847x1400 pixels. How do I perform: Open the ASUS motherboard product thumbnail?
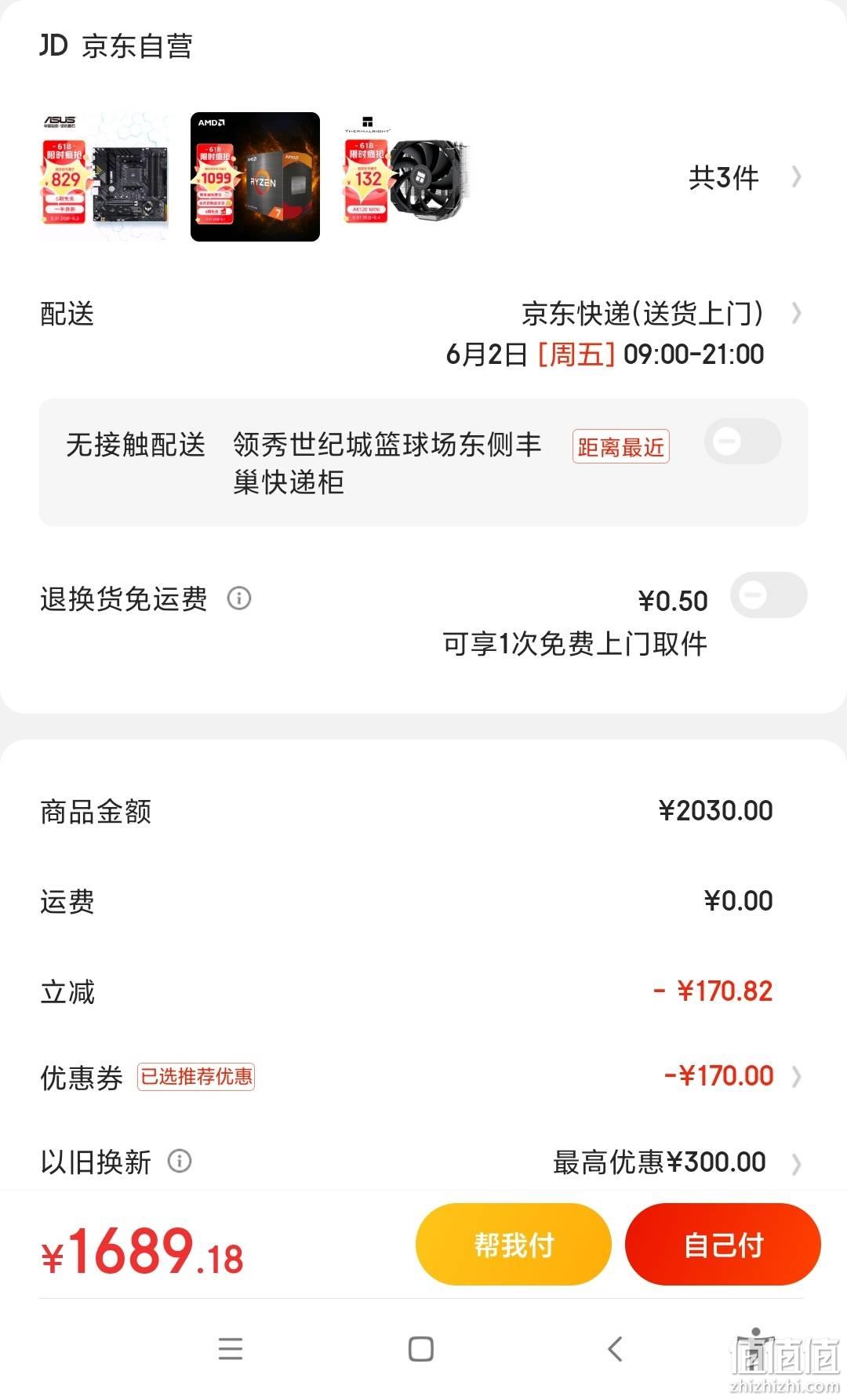(104, 176)
